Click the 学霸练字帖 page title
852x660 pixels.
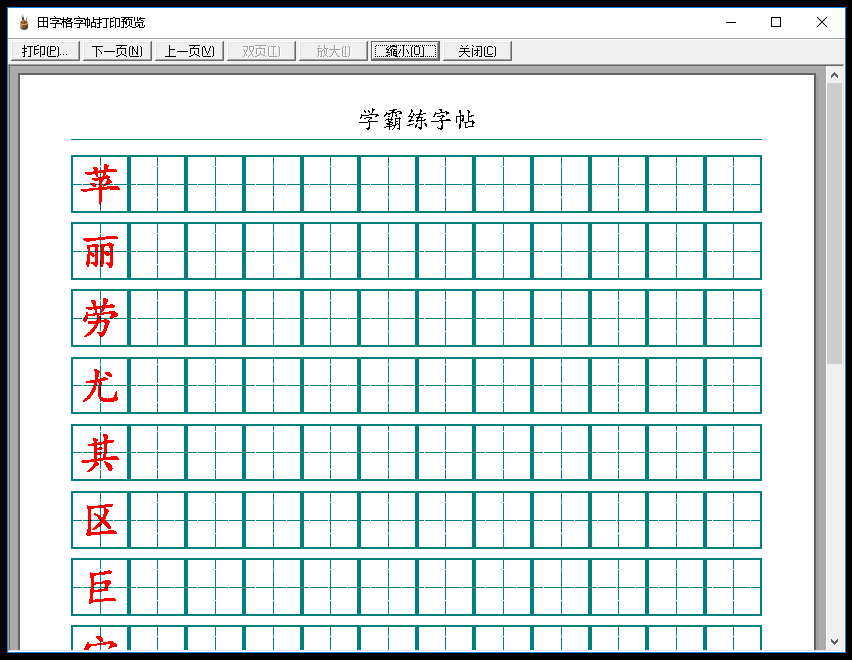click(417, 120)
